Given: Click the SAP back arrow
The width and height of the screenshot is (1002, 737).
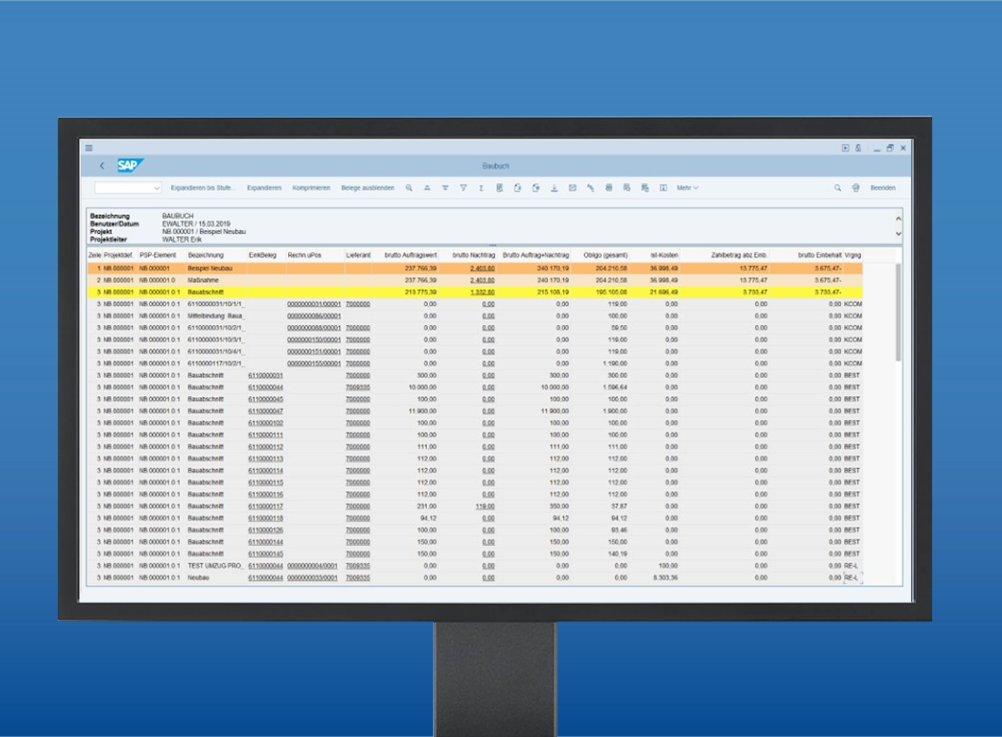Looking at the screenshot, I should 101,166.
